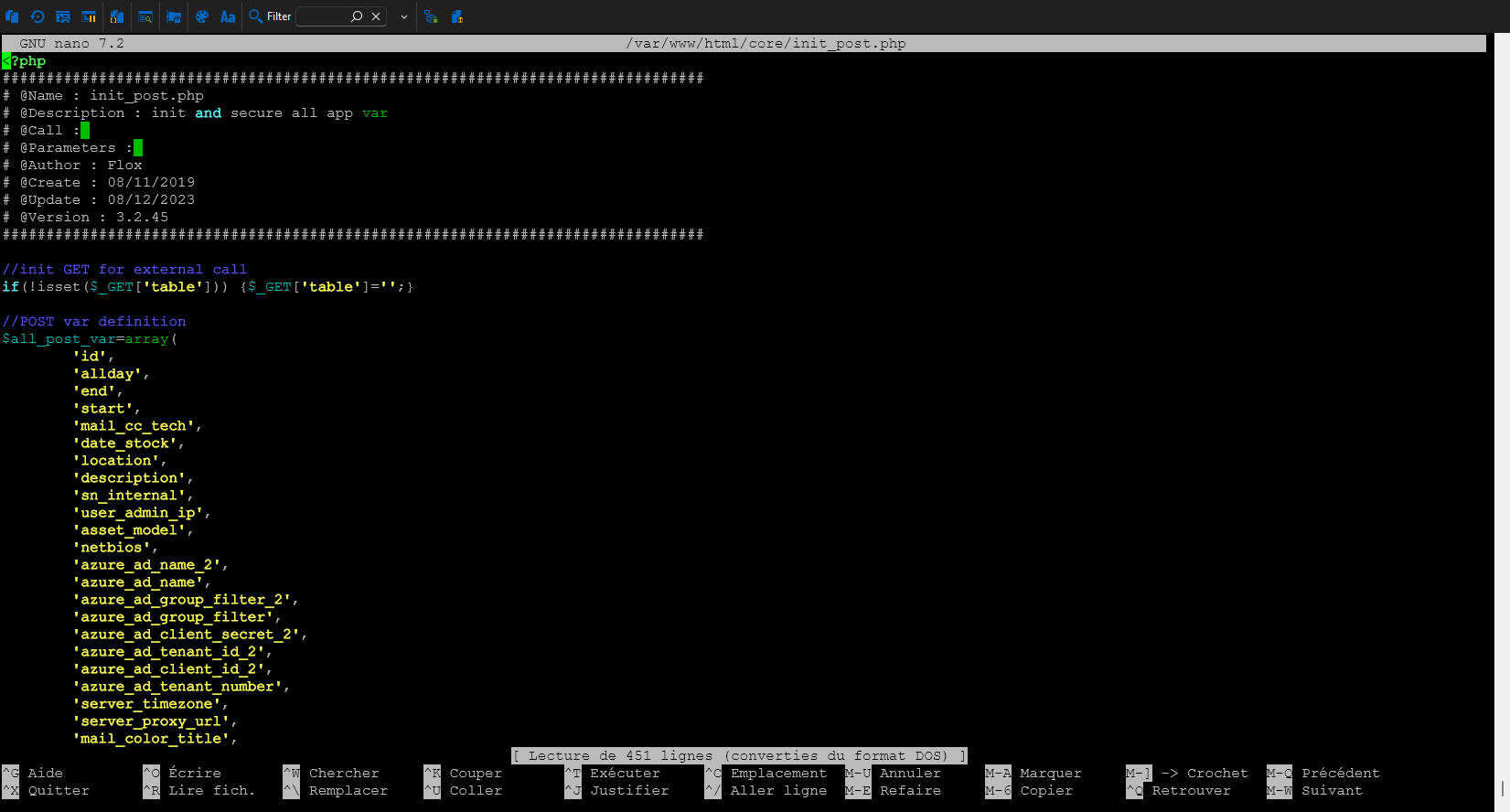Click the copy/duplicate session icon
The width and height of the screenshot is (1510, 812).
[12, 16]
